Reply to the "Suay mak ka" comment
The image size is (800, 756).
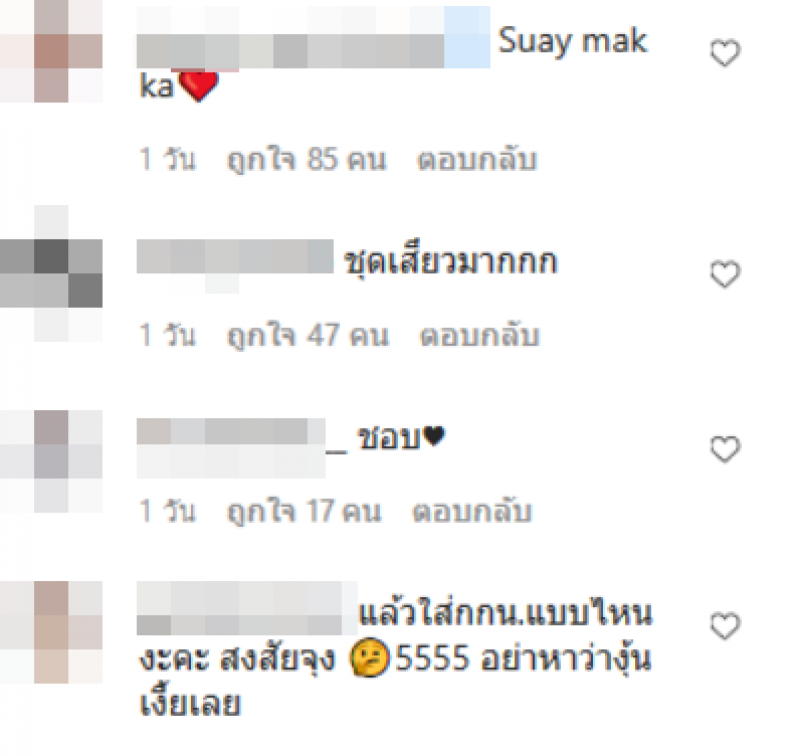(x=477, y=160)
